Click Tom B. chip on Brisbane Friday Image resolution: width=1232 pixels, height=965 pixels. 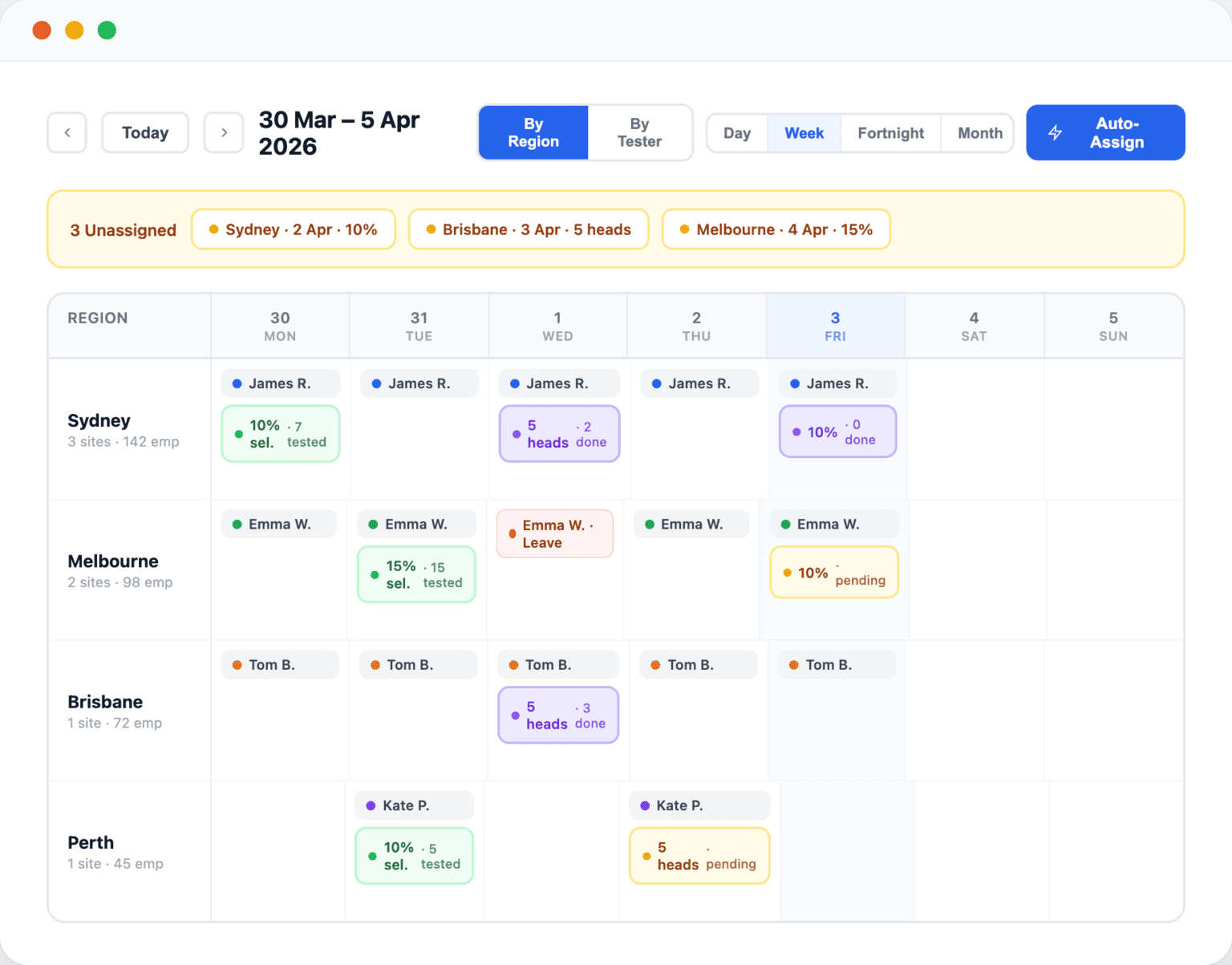837,664
